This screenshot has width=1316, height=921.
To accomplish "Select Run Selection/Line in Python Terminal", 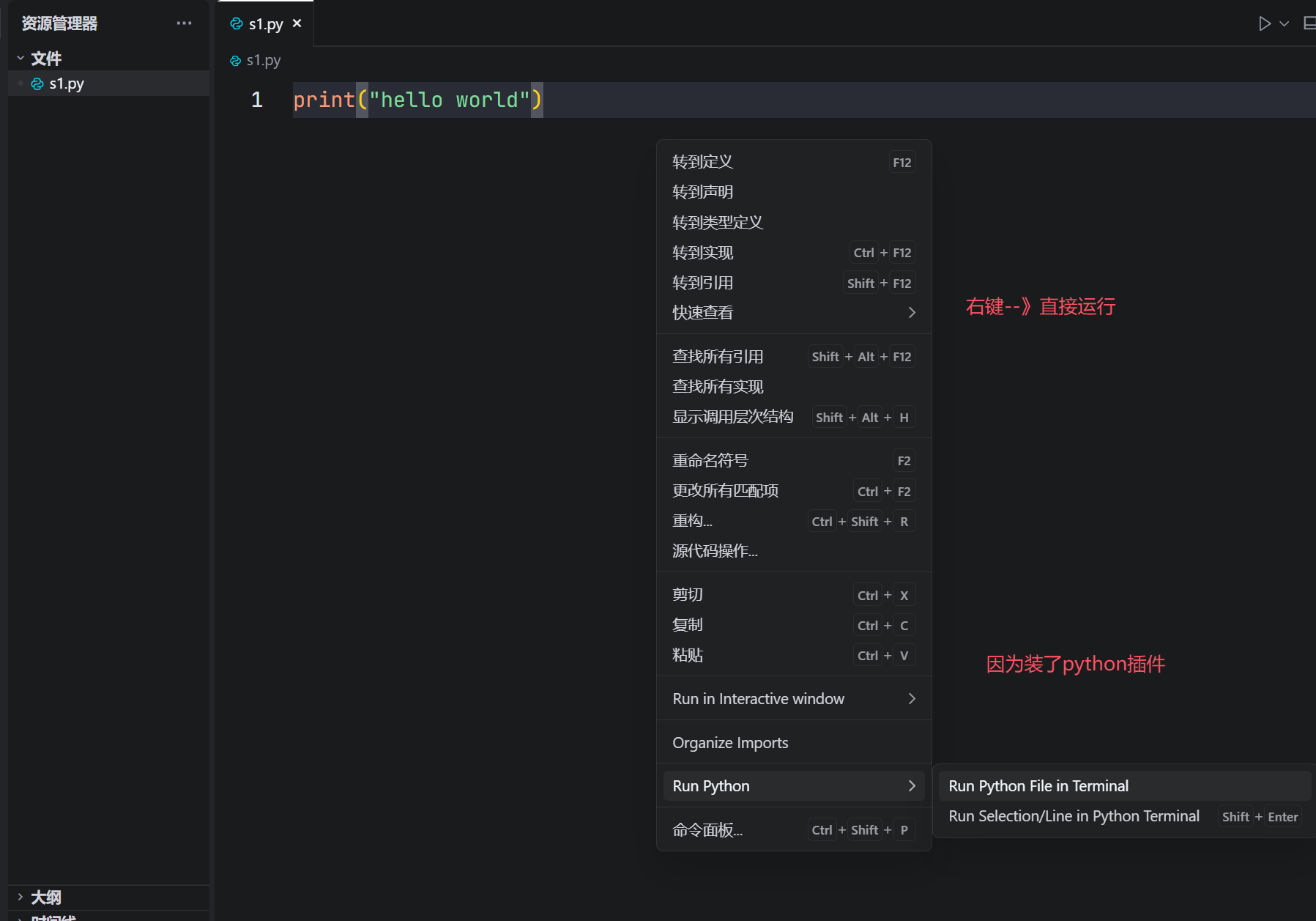I will coord(1125,816).
